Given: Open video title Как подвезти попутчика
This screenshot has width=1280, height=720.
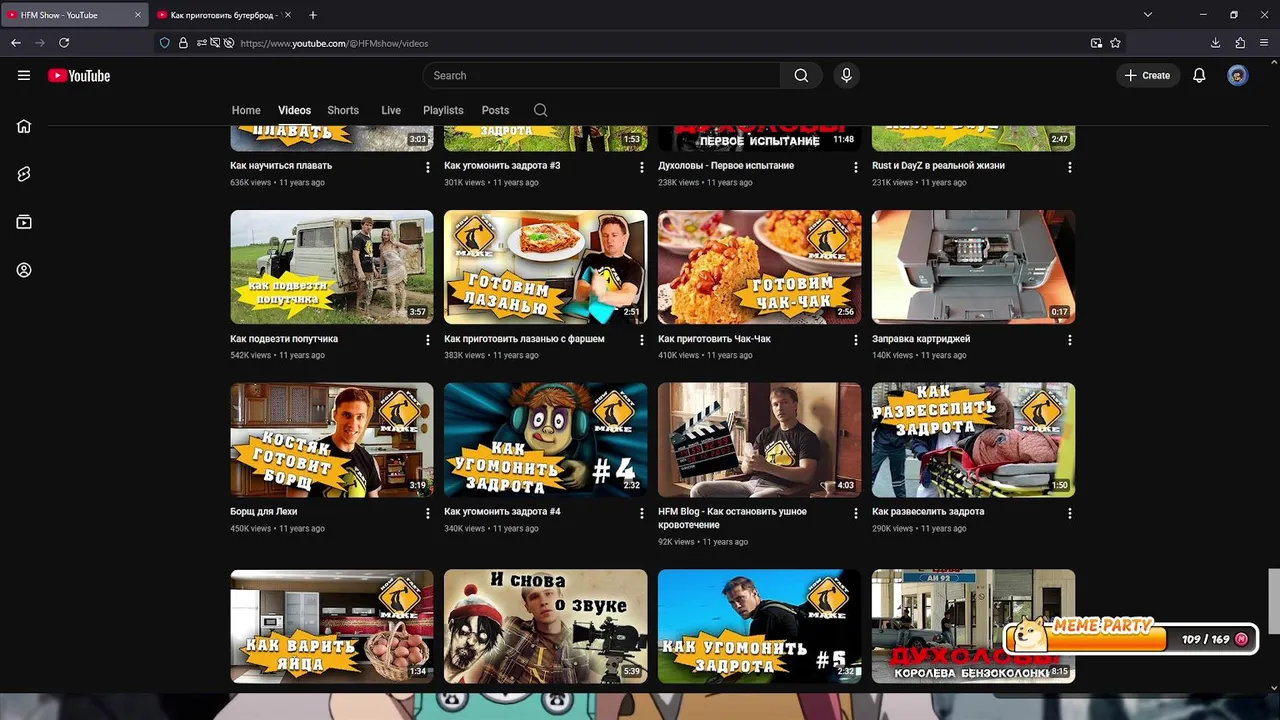Looking at the screenshot, I should pos(284,338).
